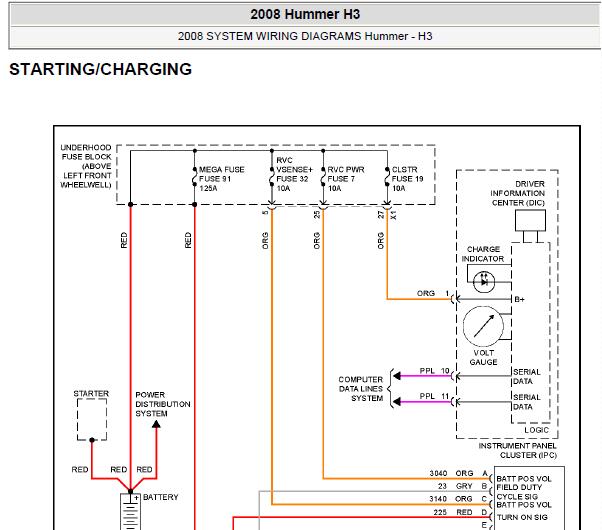Click the 225 RED wire label
The image size is (602, 530).
click(x=453, y=512)
